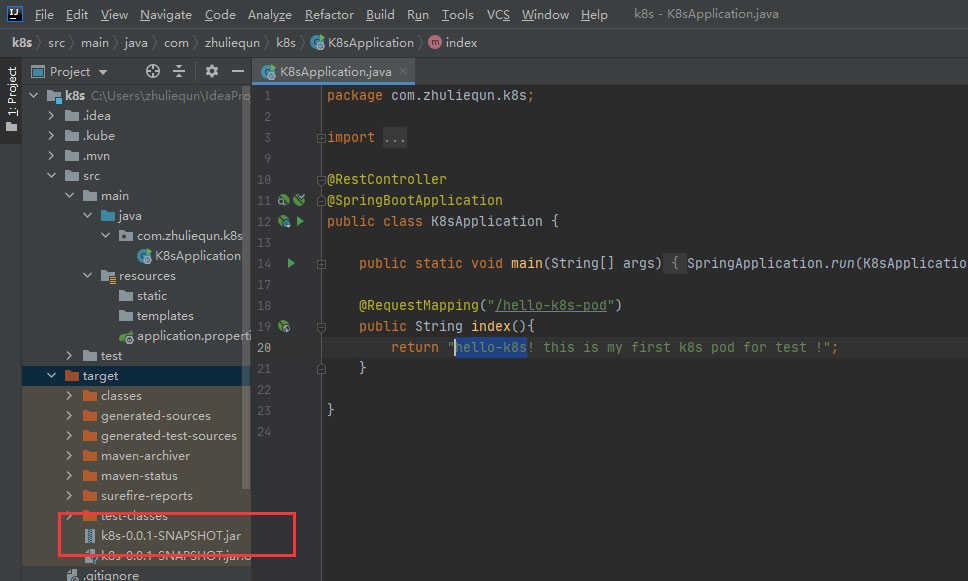
Task: Click the /hello-k8s-pod request mapping link
Action: pos(551,305)
